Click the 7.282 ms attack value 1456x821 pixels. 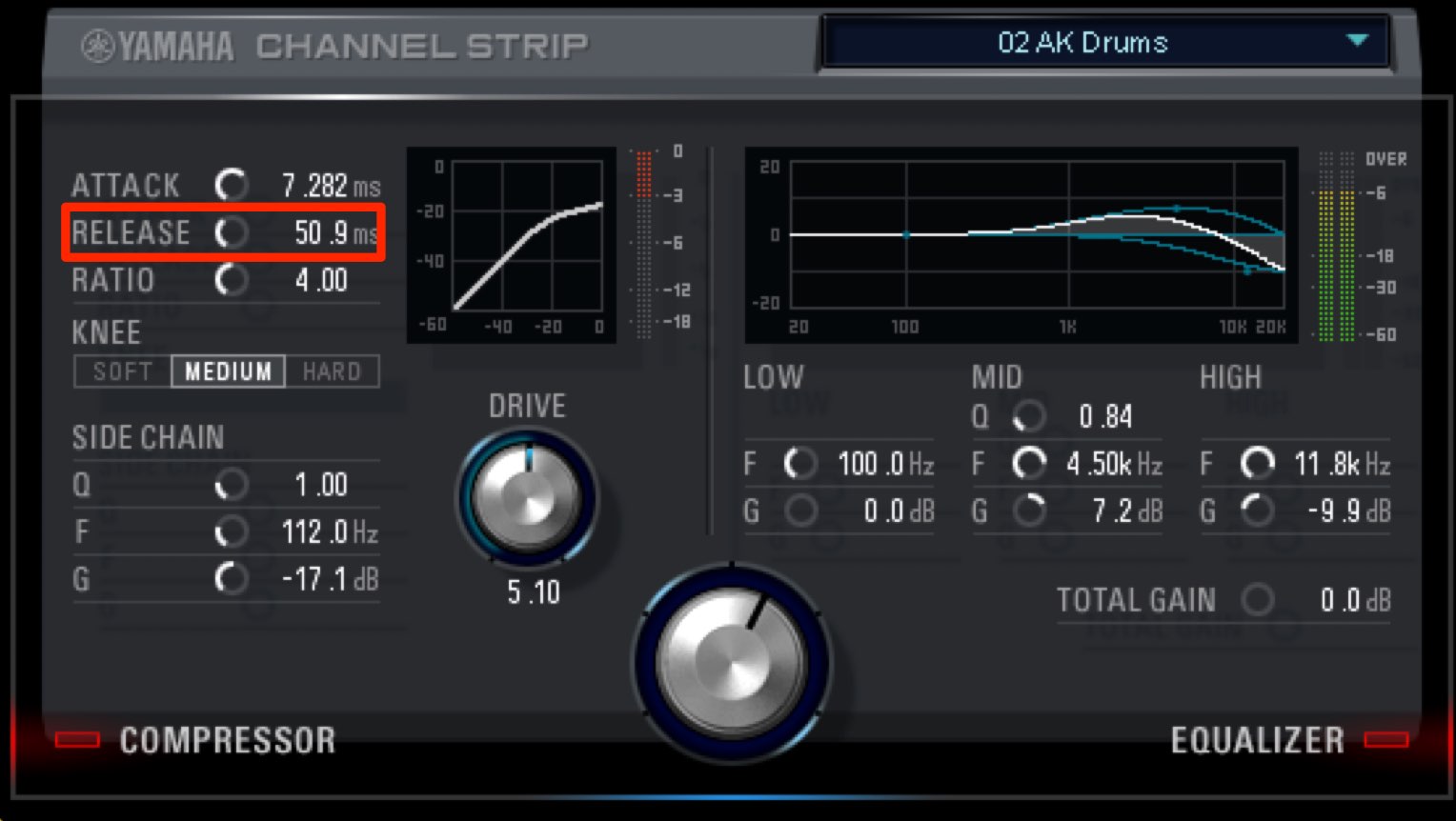[x=331, y=186]
